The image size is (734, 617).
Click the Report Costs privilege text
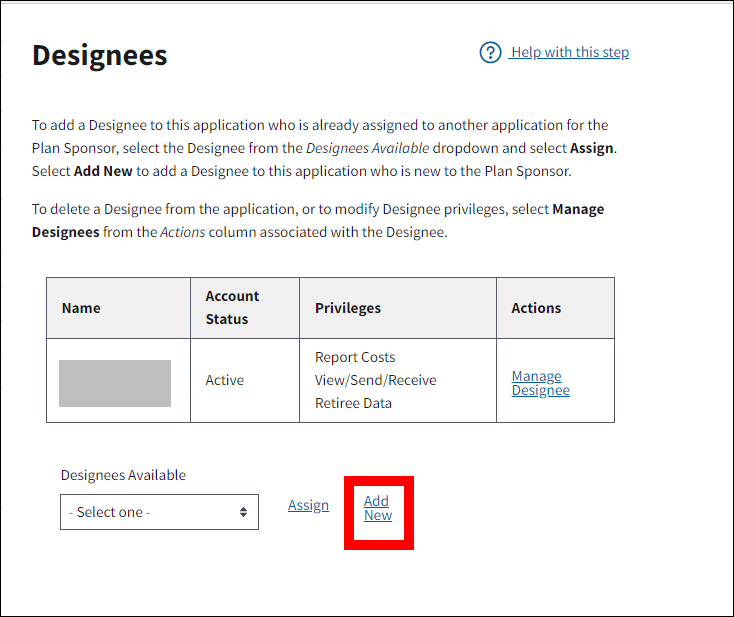pos(355,357)
